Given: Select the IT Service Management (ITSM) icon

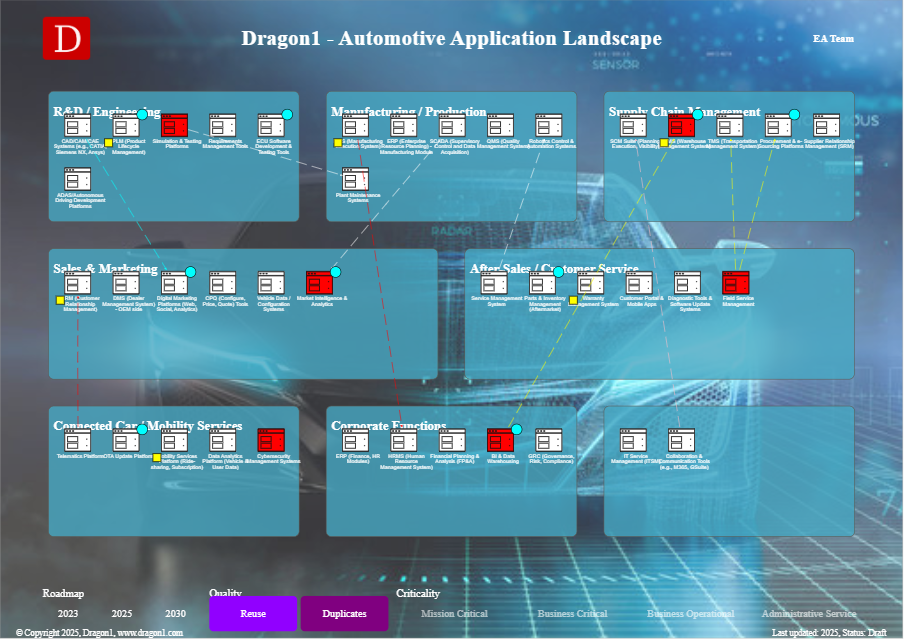Looking at the screenshot, I should click(634, 440).
